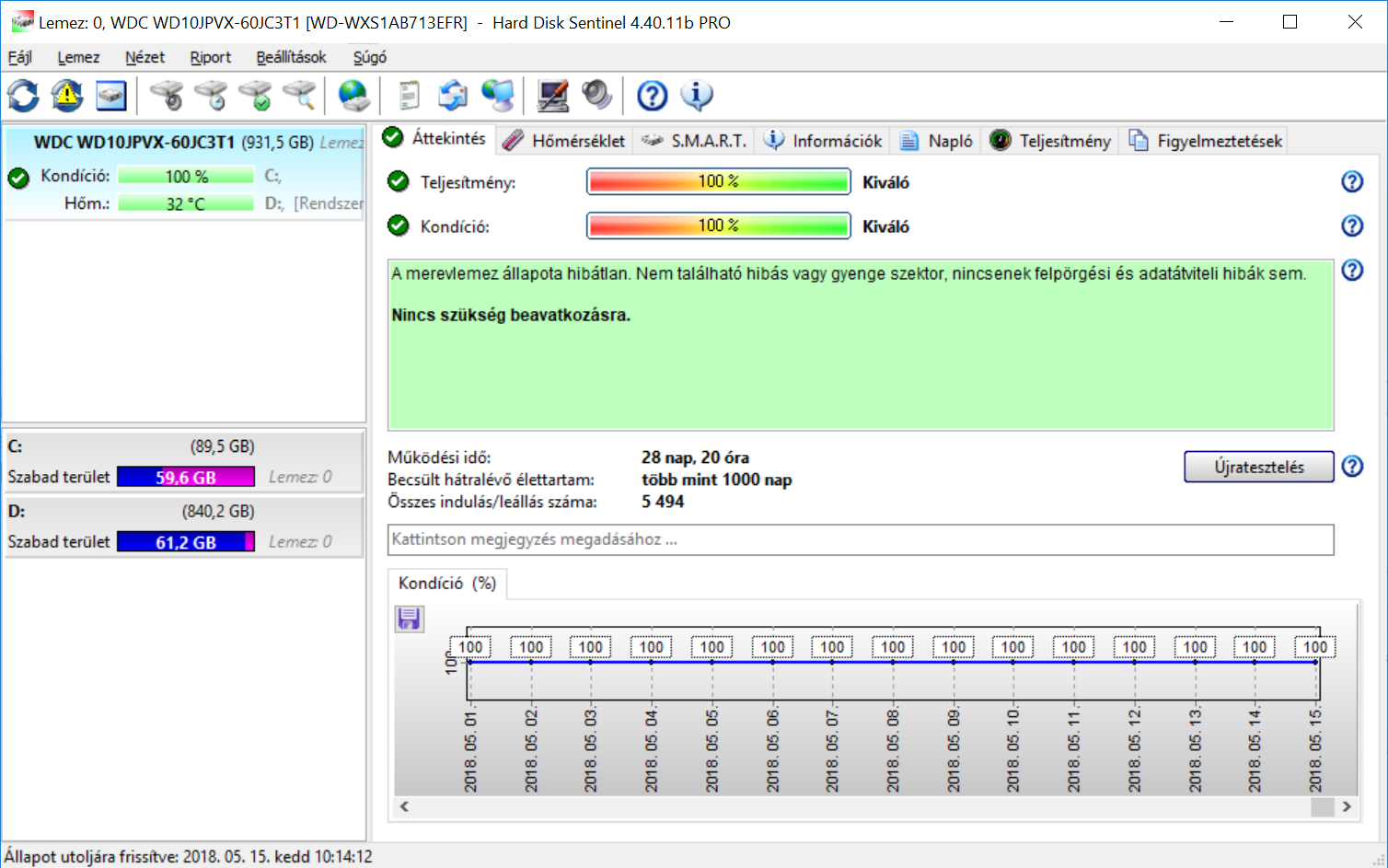The width and height of the screenshot is (1388, 868).
Task: Click the blue info bubble toolbar icon
Action: [x=697, y=95]
